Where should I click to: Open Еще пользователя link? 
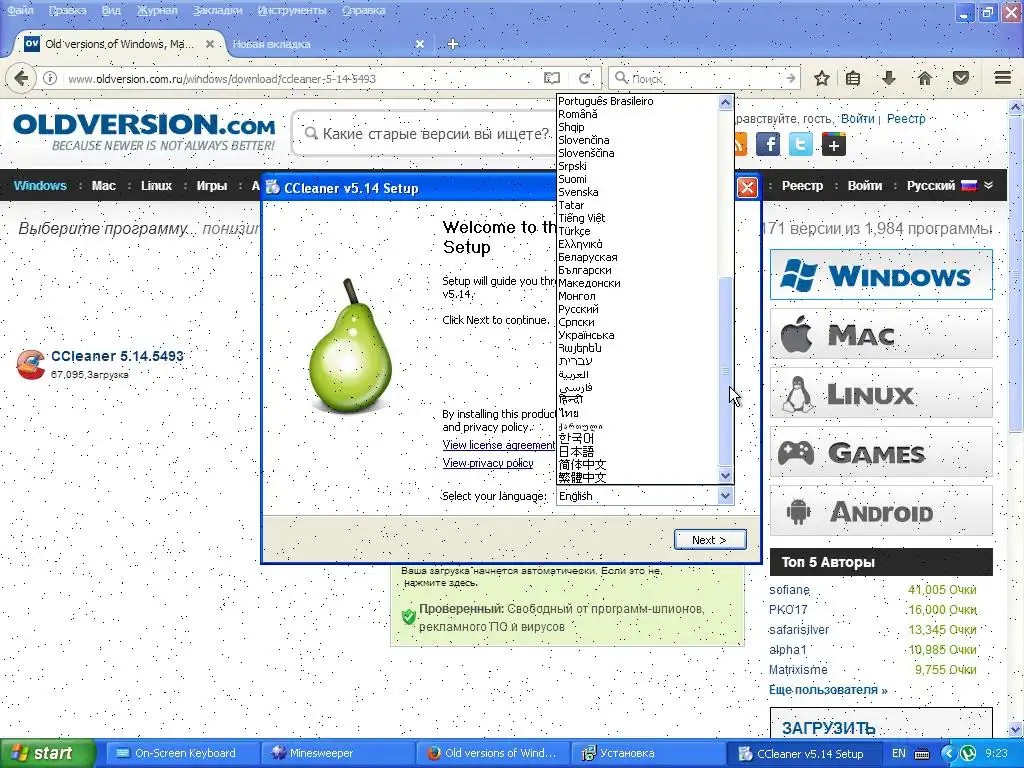(828, 690)
